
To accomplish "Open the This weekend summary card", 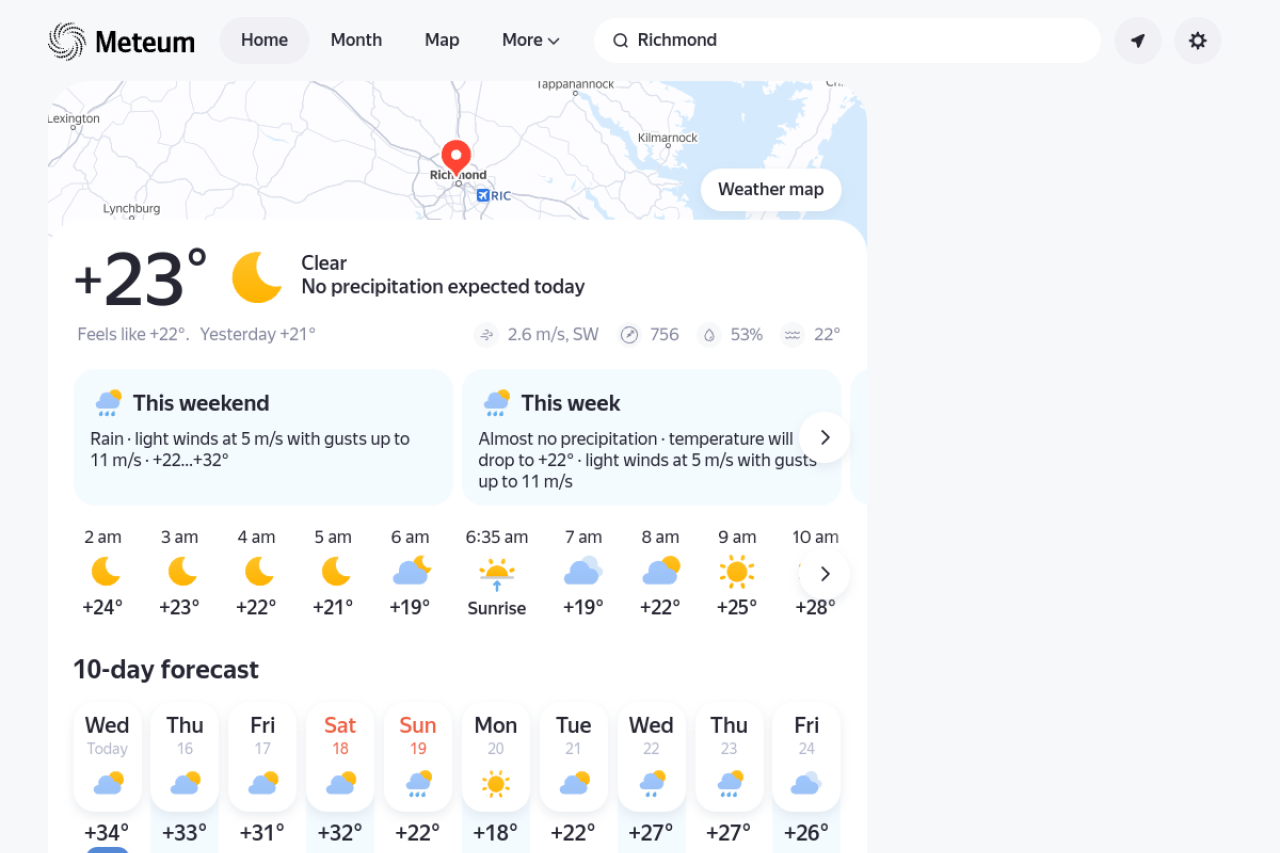I will [x=263, y=437].
